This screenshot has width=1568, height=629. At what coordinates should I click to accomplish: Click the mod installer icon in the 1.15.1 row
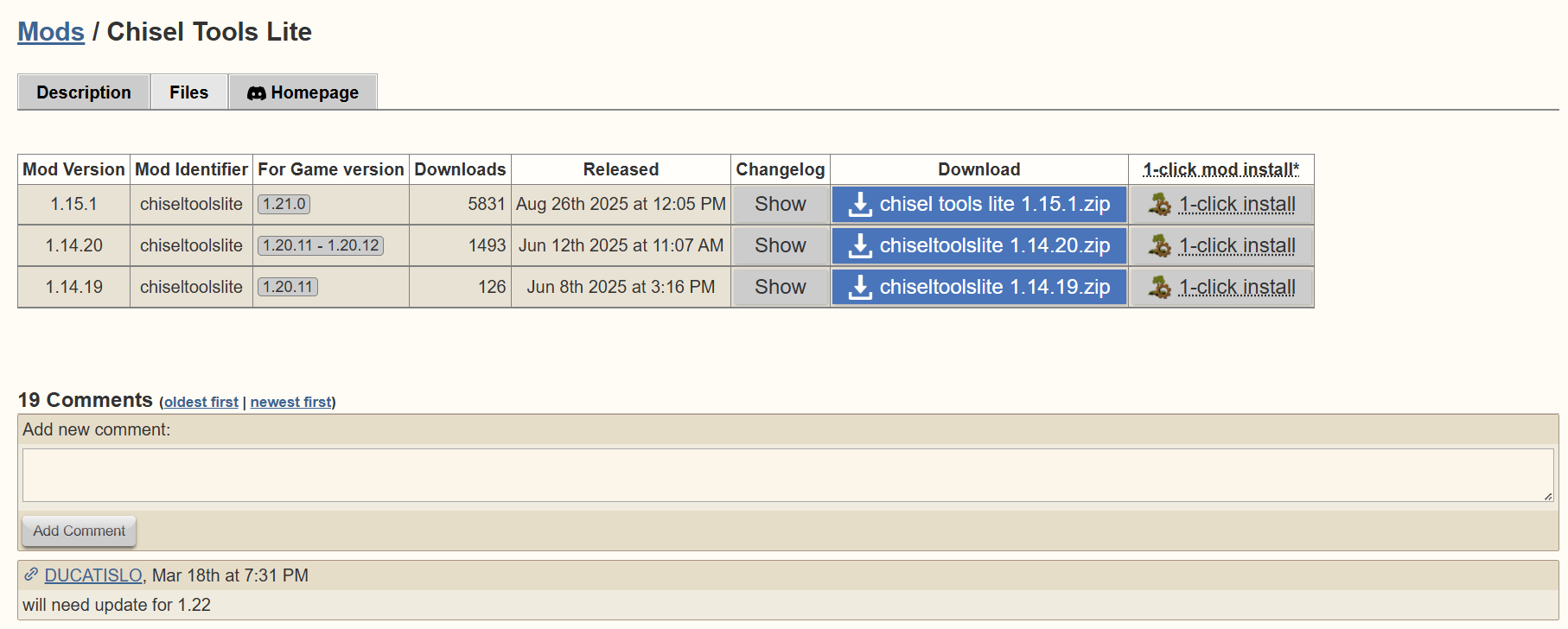(1159, 205)
